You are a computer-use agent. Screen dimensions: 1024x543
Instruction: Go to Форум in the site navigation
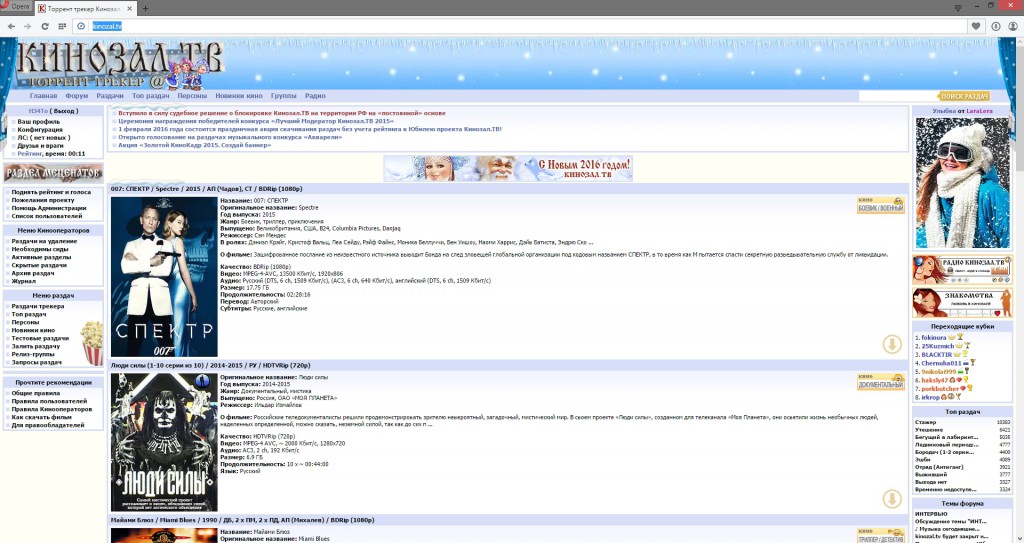[77, 95]
